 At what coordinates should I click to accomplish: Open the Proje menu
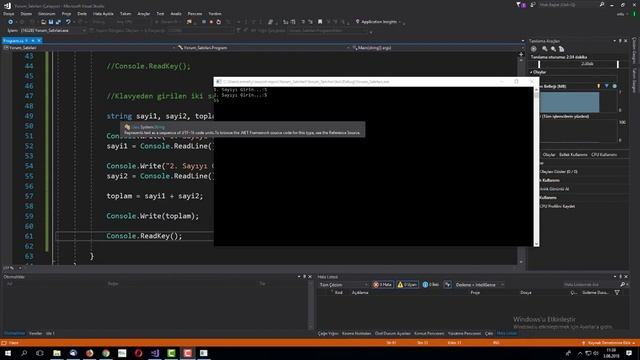66,13
